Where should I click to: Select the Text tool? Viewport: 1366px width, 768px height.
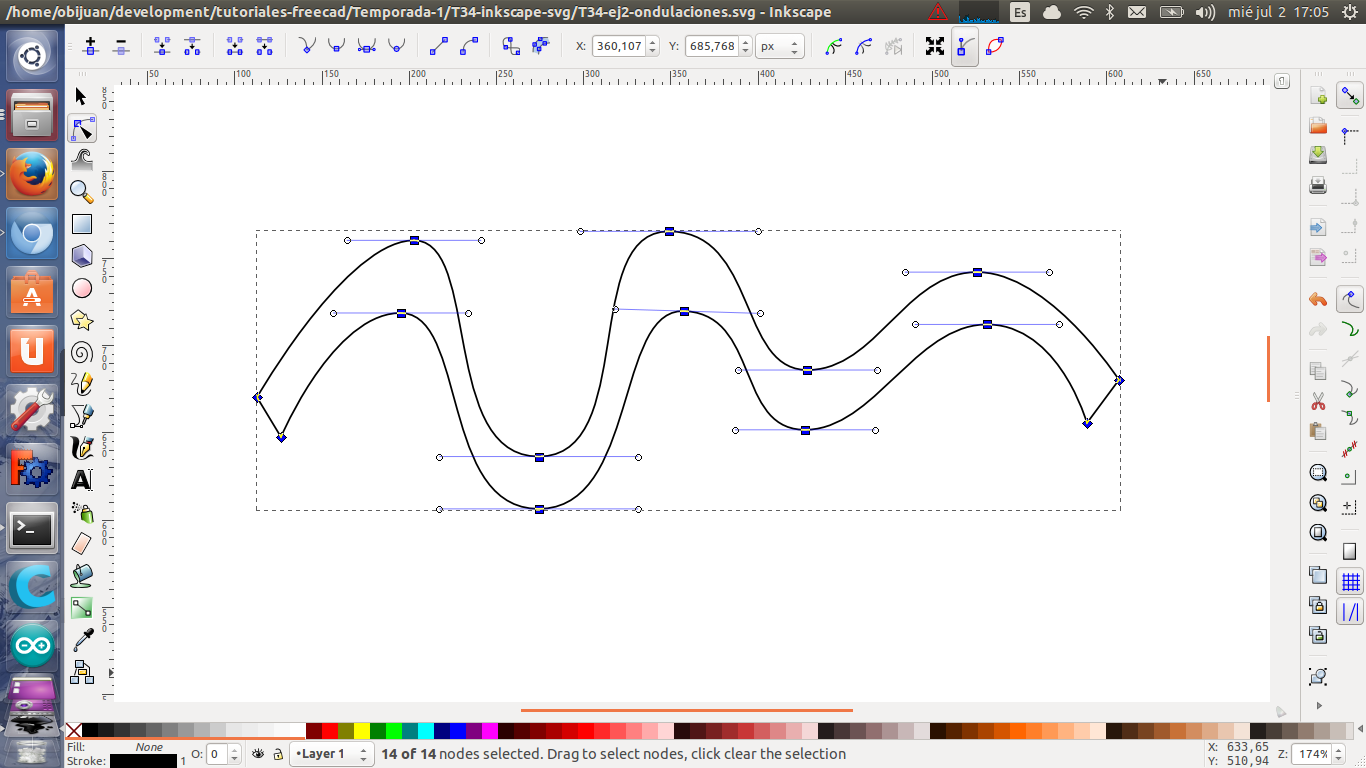82,480
